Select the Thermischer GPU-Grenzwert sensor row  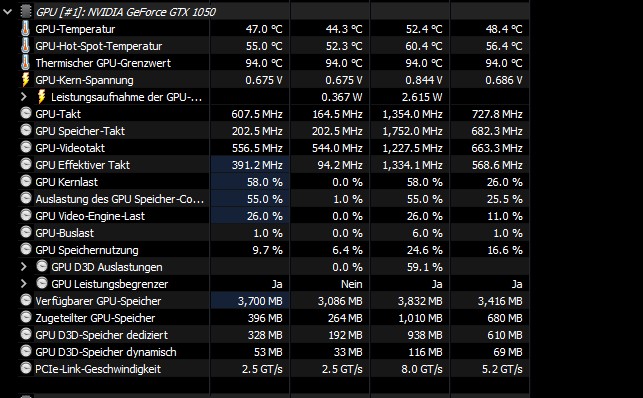(x=274, y=63)
